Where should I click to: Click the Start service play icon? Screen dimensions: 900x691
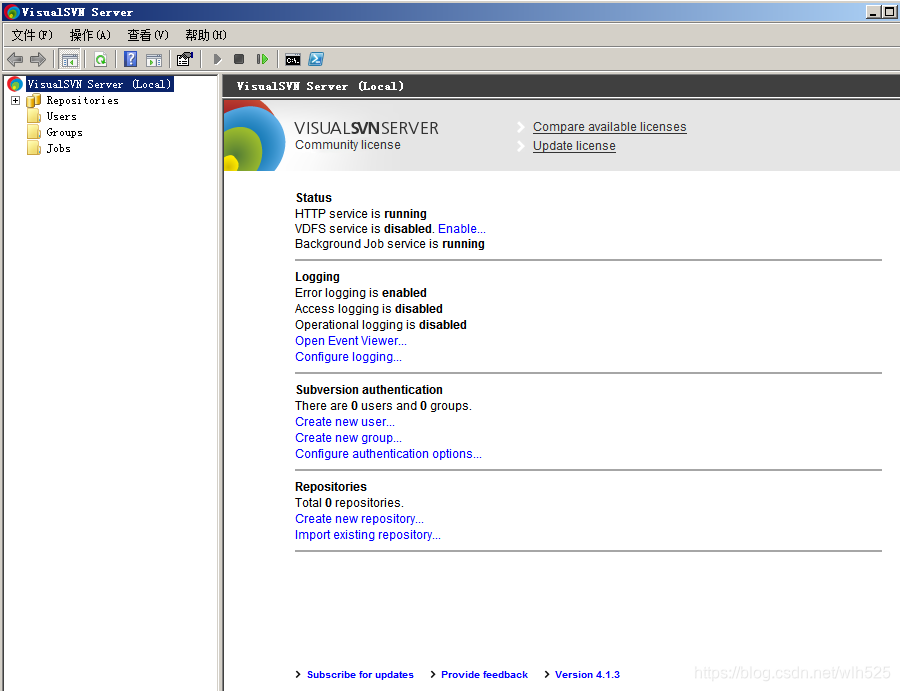(x=217, y=59)
